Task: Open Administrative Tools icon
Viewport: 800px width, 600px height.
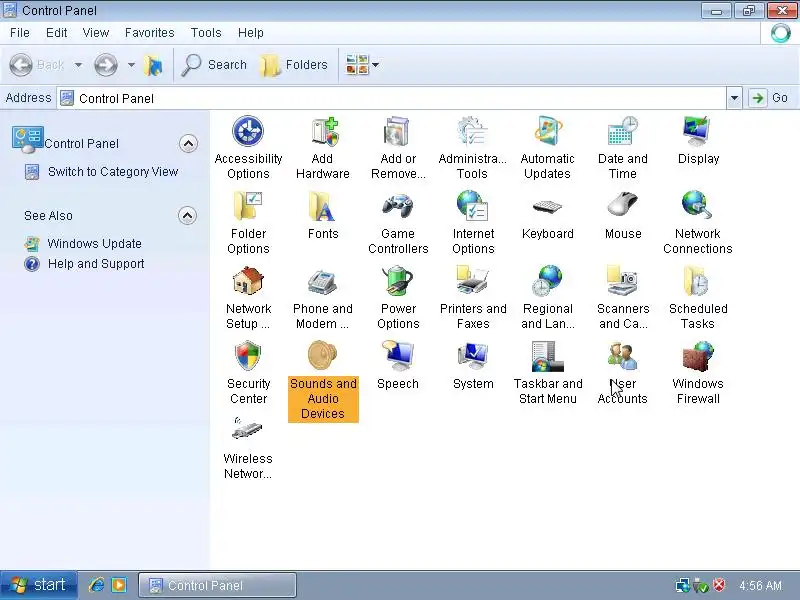Action: pyautogui.click(x=473, y=132)
